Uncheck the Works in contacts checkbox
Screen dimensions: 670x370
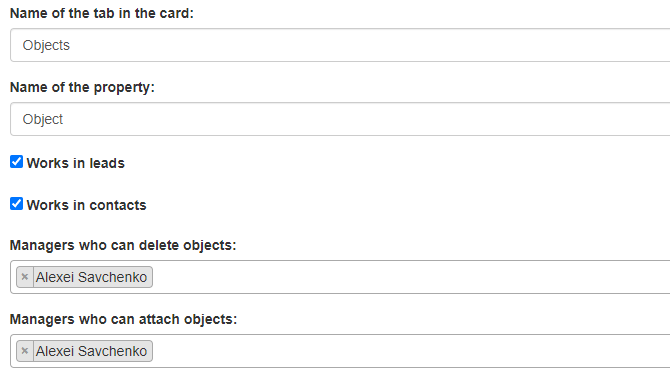point(16,204)
